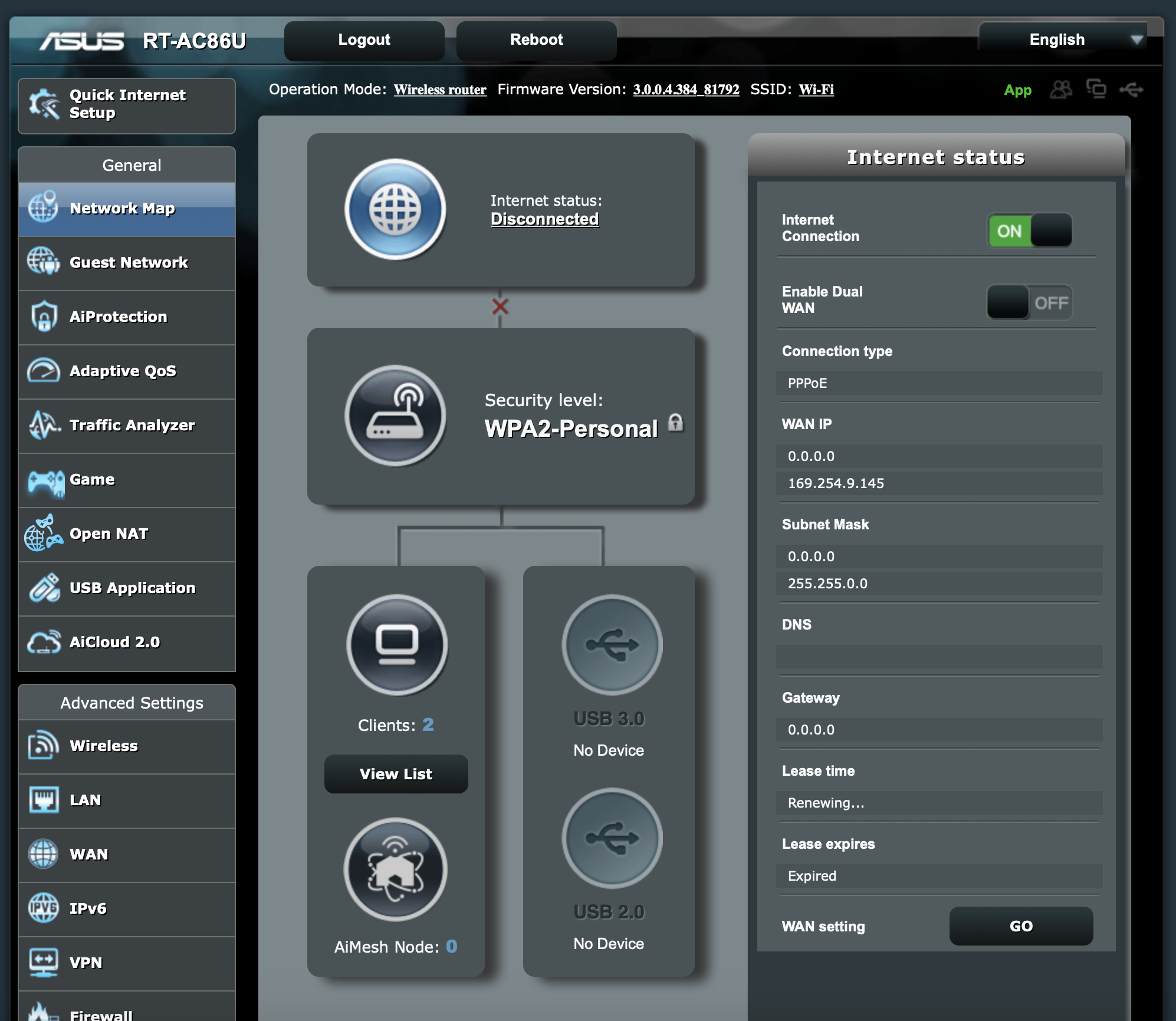Viewport: 1176px width, 1021px height.
Task: Go to Adaptive QoS menu item
Action: pyautogui.click(x=127, y=371)
